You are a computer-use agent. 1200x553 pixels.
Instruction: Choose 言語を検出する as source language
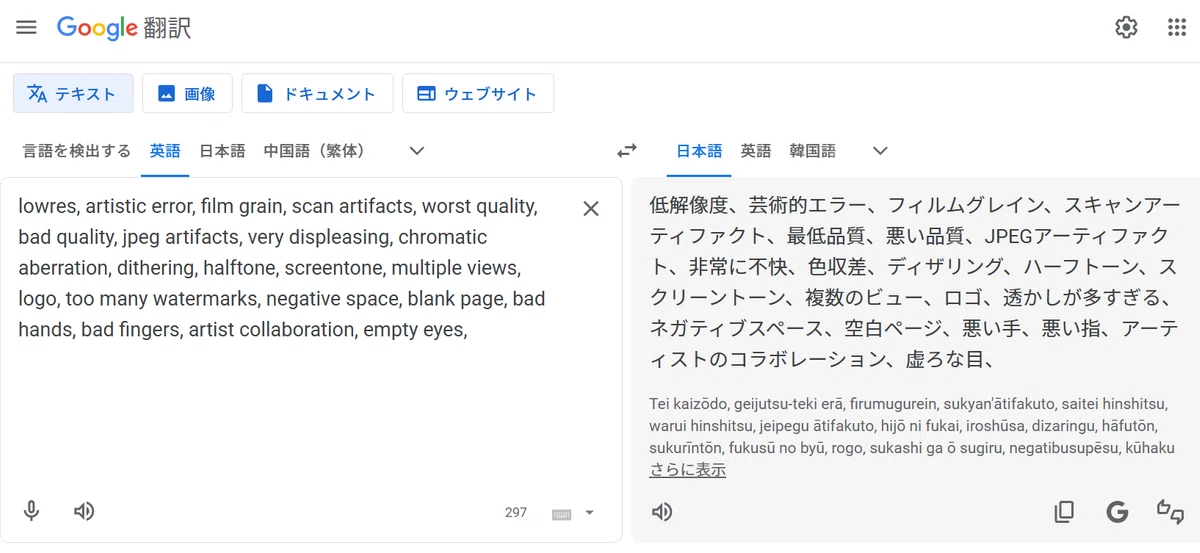point(77,151)
